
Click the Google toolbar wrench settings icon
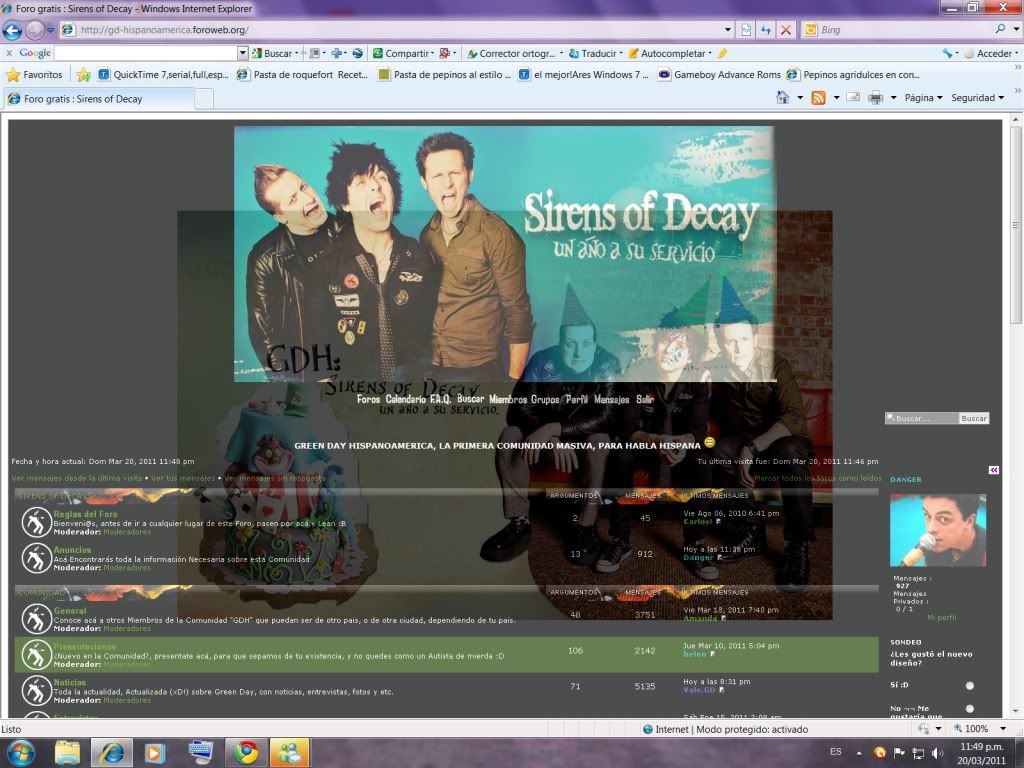click(x=948, y=54)
